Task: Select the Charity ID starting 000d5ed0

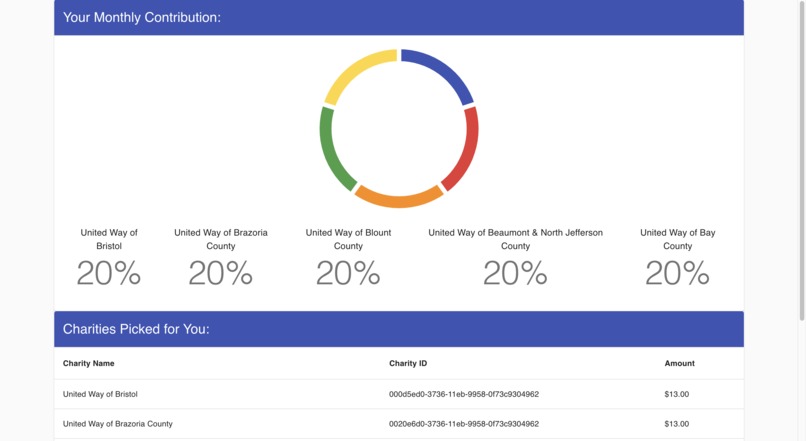Action: point(464,394)
